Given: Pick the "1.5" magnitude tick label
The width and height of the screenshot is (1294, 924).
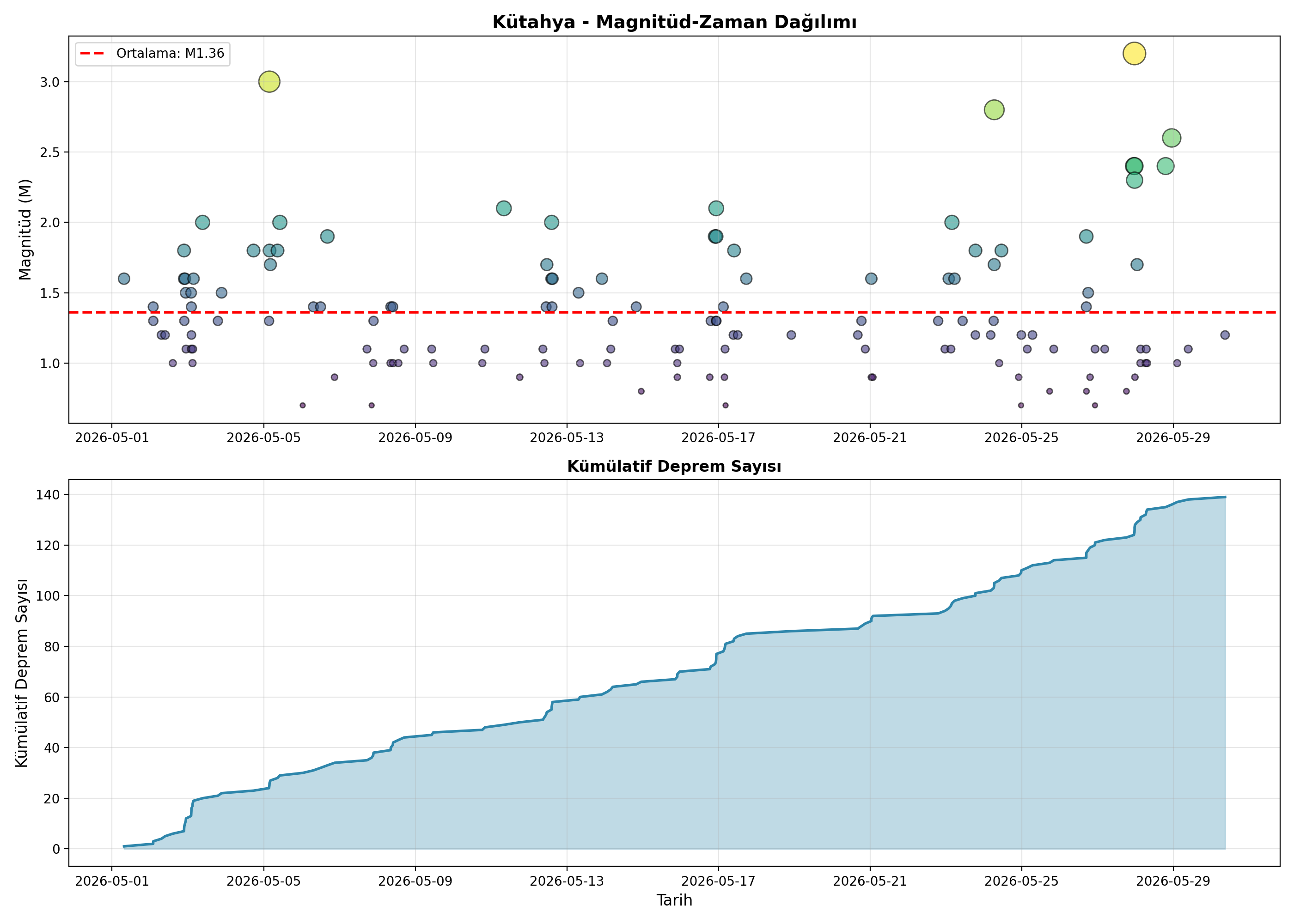Looking at the screenshot, I should (x=49, y=293).
